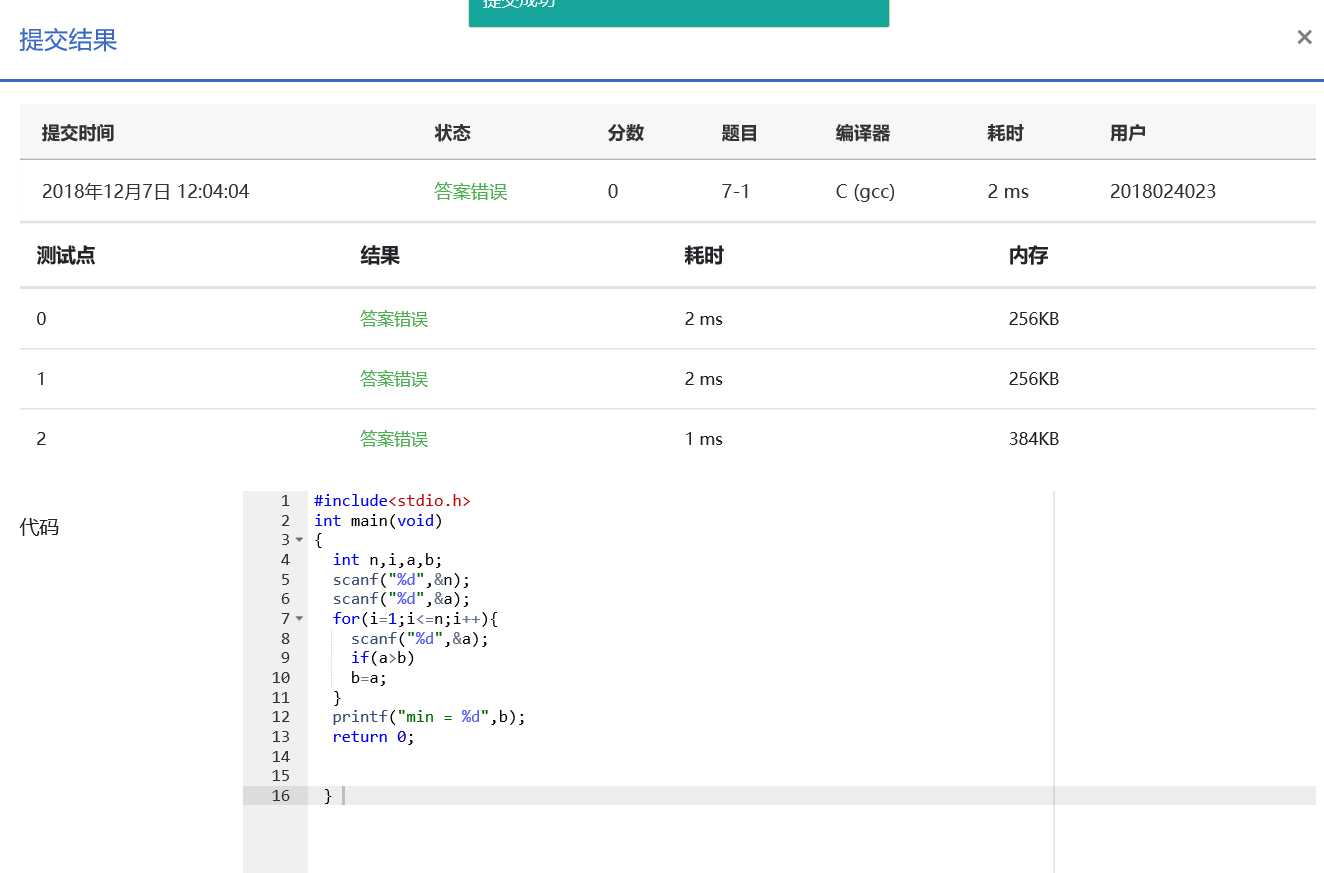Click the 答案错误 result for test point 1
1324x873 pixels.
point(394,379)
